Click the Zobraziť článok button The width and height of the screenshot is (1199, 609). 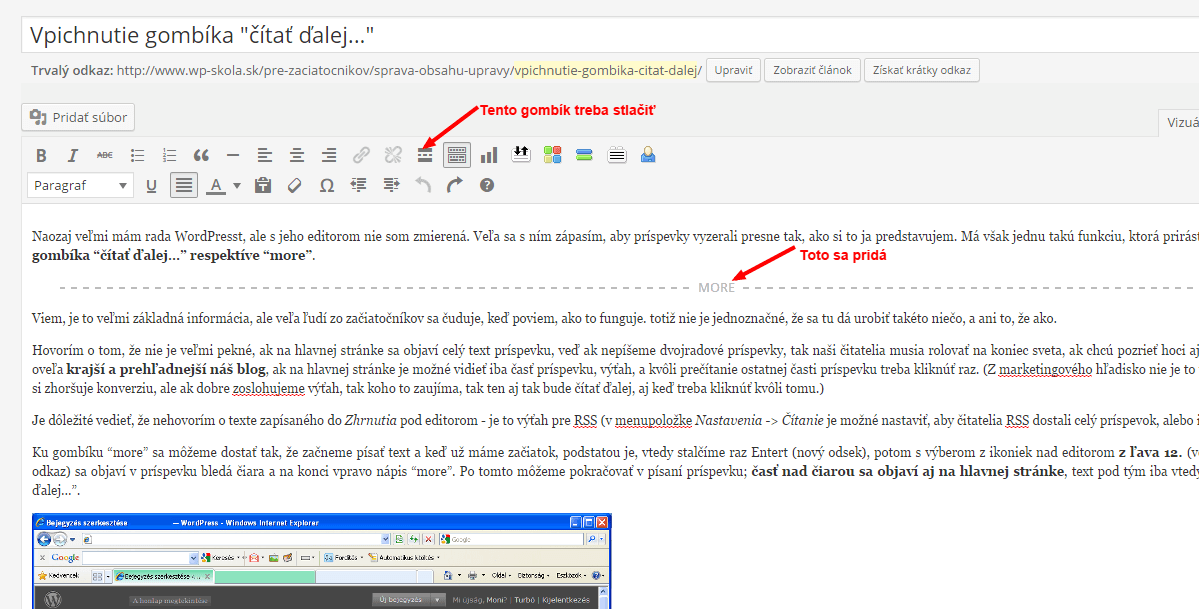click(x=812, y=70)
